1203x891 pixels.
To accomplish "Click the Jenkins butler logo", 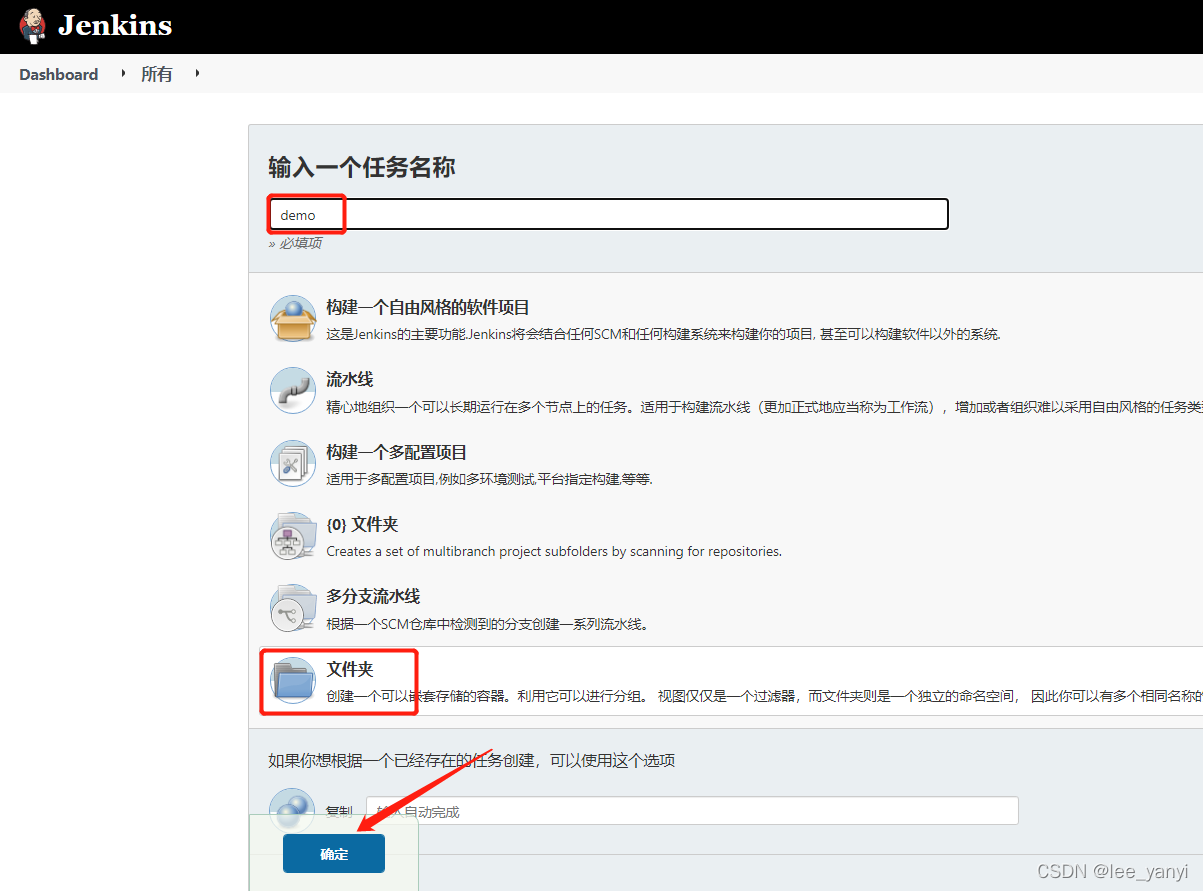I will pyautogui.click(x=33, y=26).
